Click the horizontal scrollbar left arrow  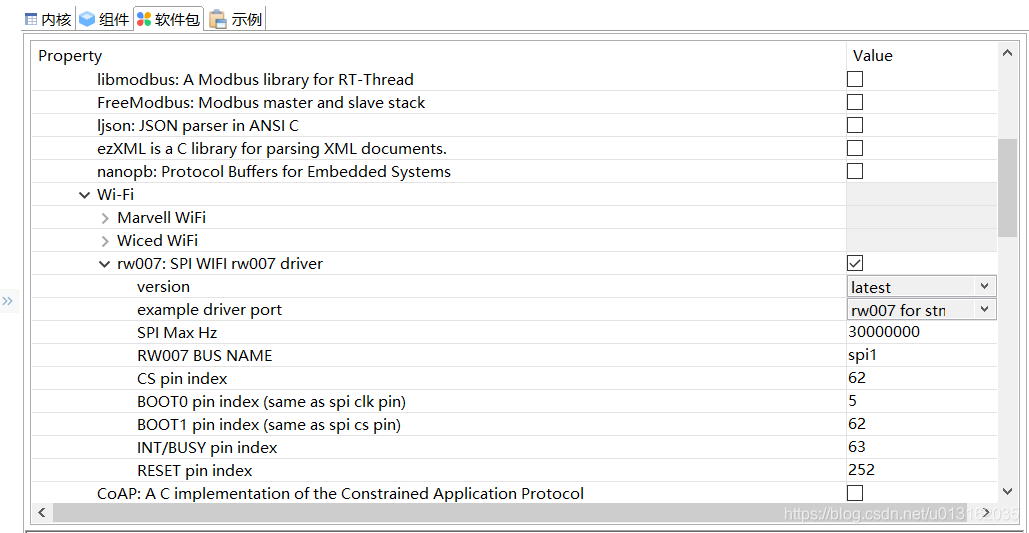42,512
